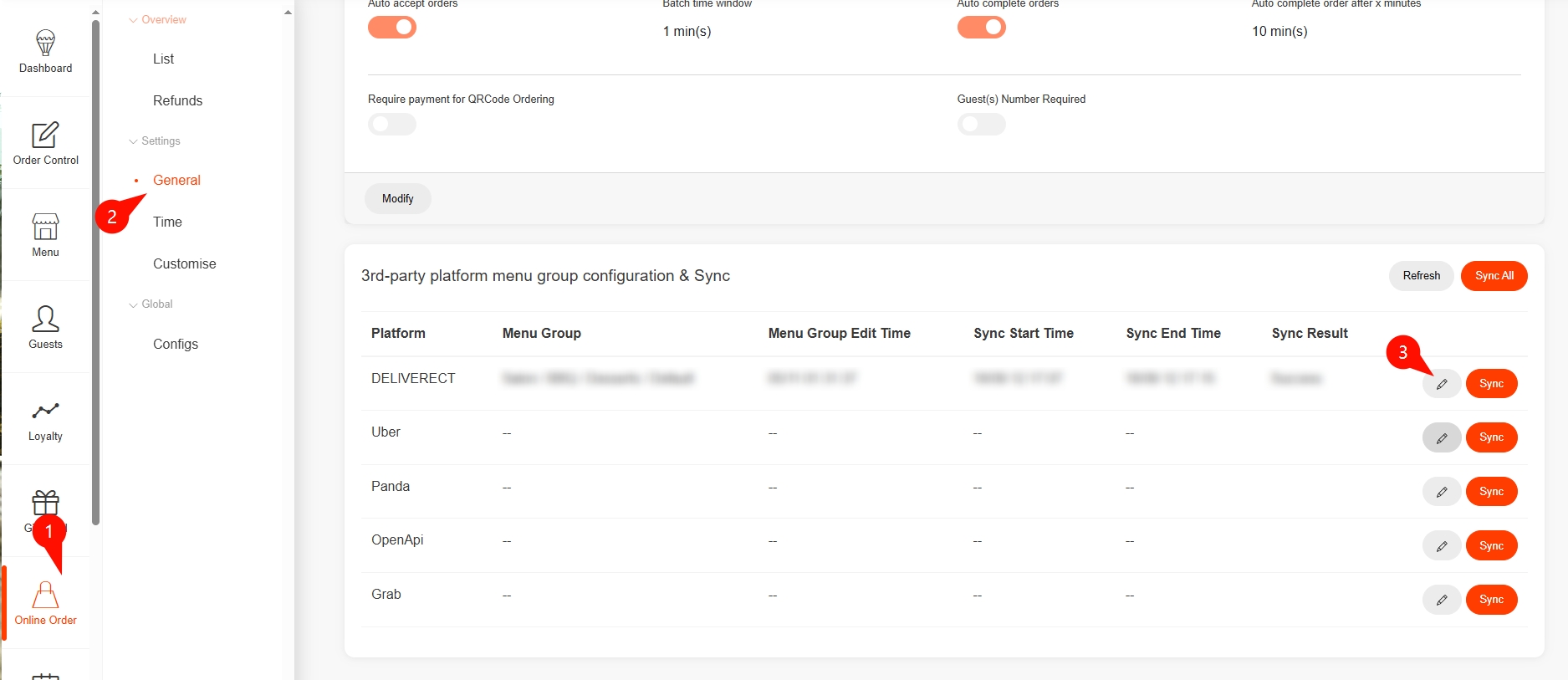Click the Modify button
The image size is (1568, 680).
[x=397, y=198]
